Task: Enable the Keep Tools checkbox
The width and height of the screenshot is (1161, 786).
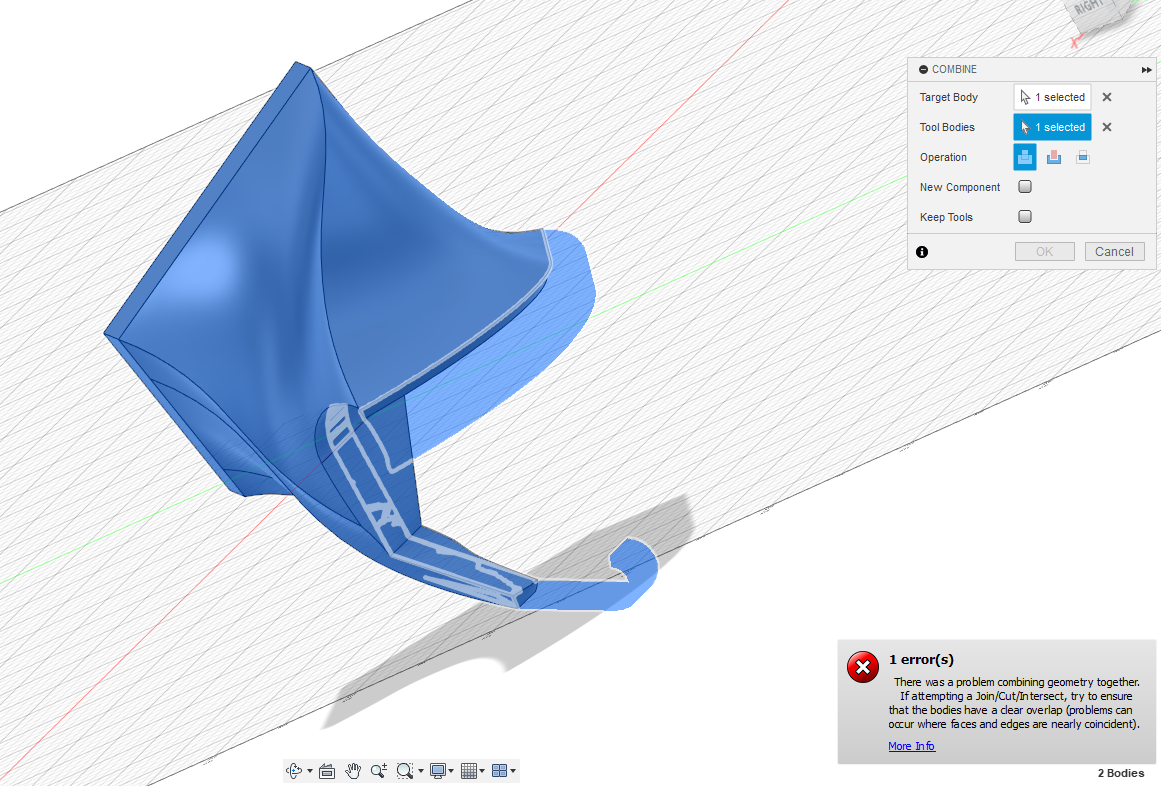Action: [x=1024, y=217]
